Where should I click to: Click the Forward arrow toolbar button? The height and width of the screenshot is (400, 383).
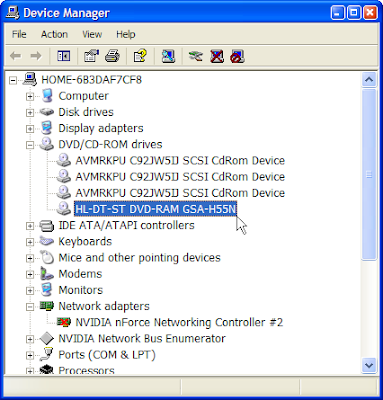(36, 56)
